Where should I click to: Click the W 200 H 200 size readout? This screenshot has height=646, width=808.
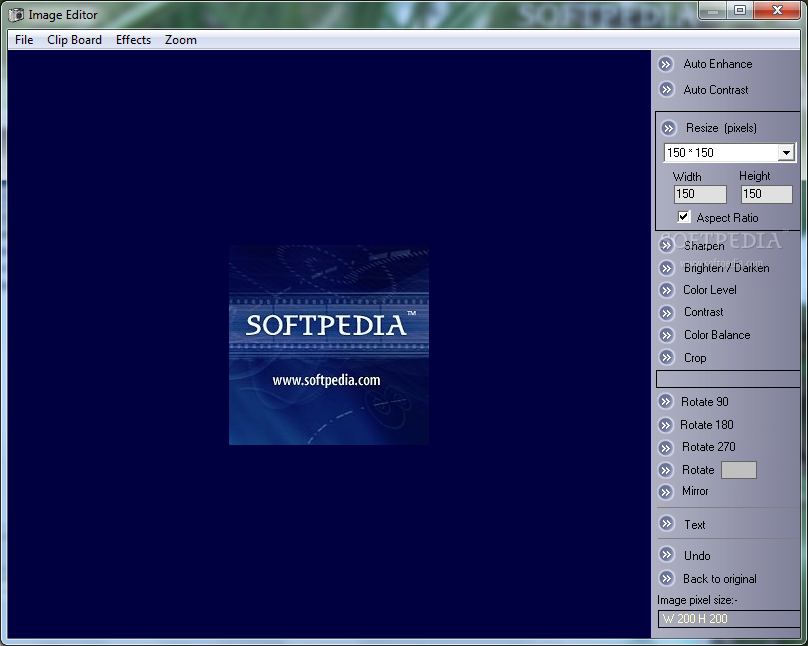(728, 619)
